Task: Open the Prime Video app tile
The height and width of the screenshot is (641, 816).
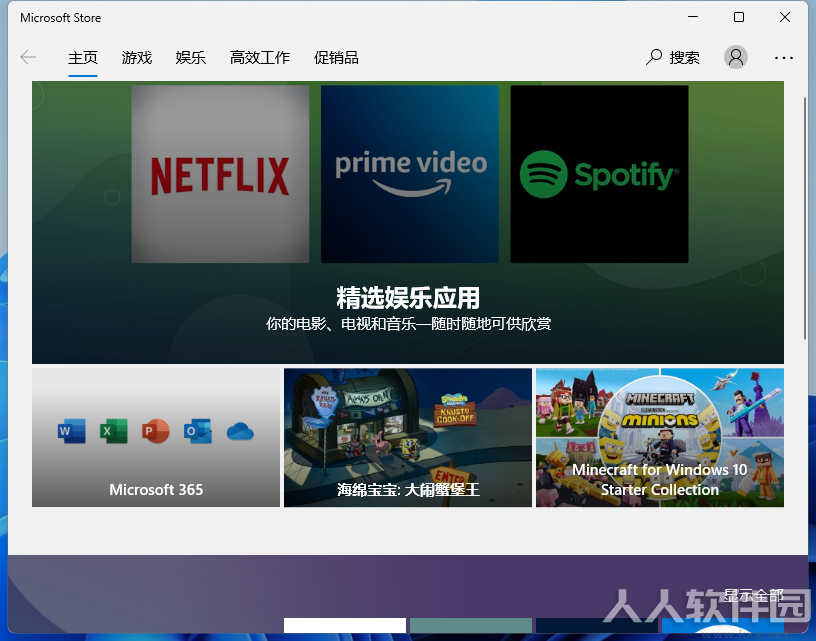Action: 410,174
